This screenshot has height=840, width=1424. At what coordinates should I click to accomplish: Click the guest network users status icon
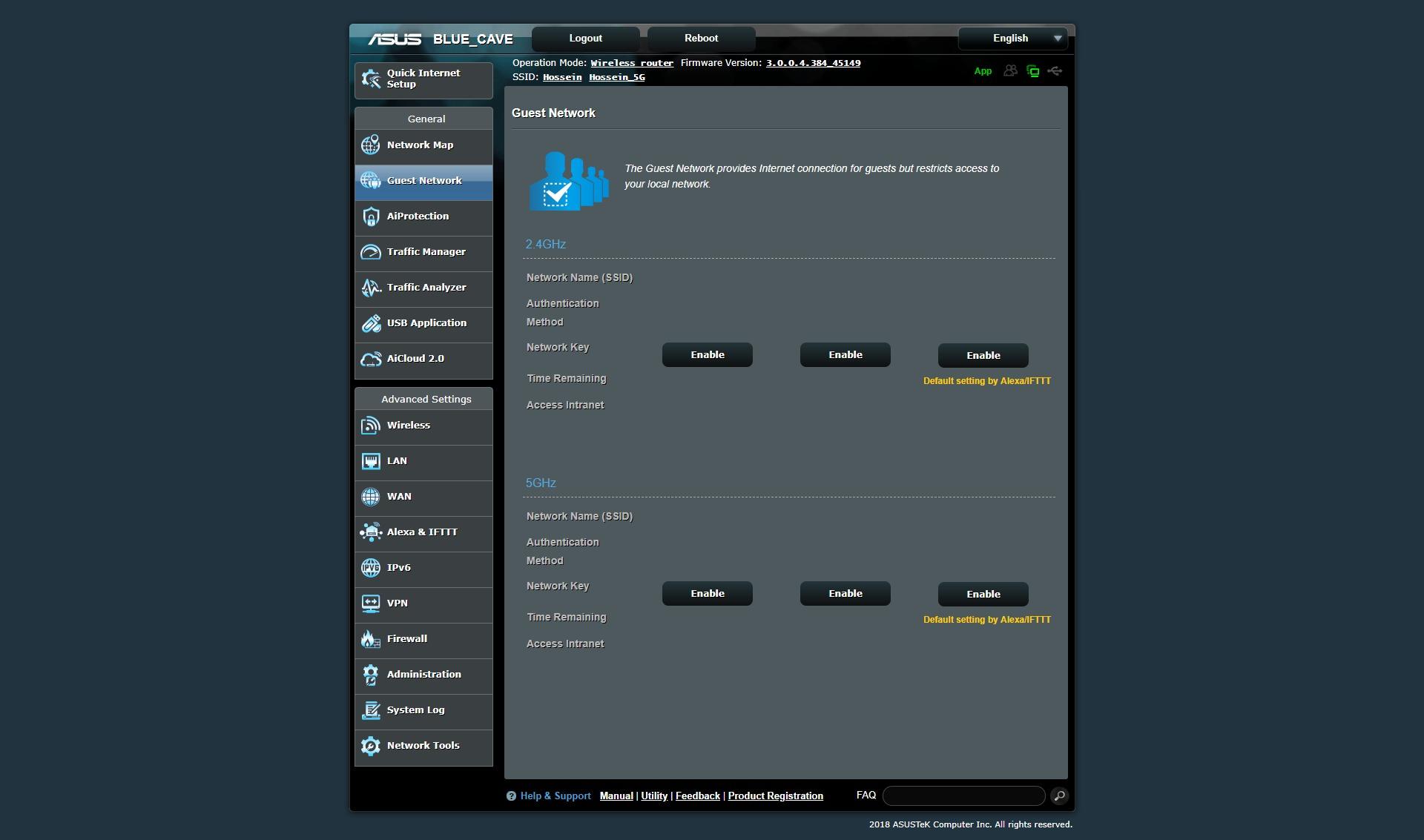click(x=1010, y=71)
